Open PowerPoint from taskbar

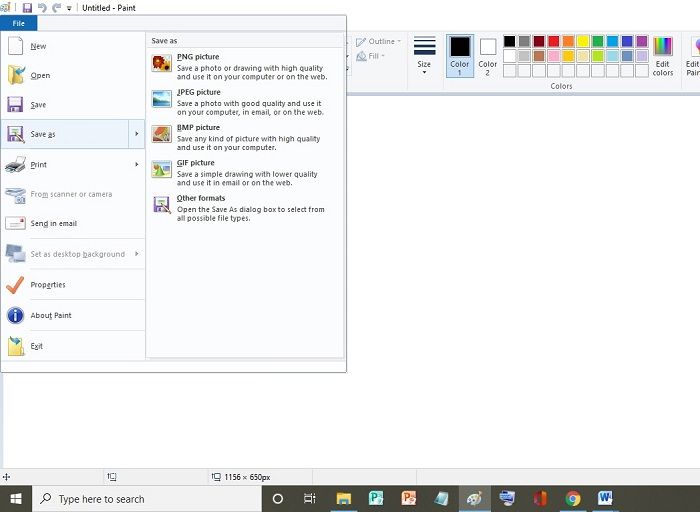coord(409,499)
